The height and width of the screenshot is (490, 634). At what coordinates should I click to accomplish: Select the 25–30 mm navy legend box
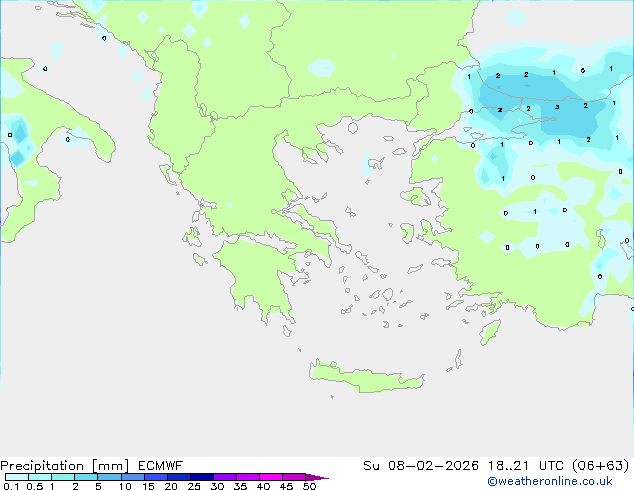click(x=202, y=477)
